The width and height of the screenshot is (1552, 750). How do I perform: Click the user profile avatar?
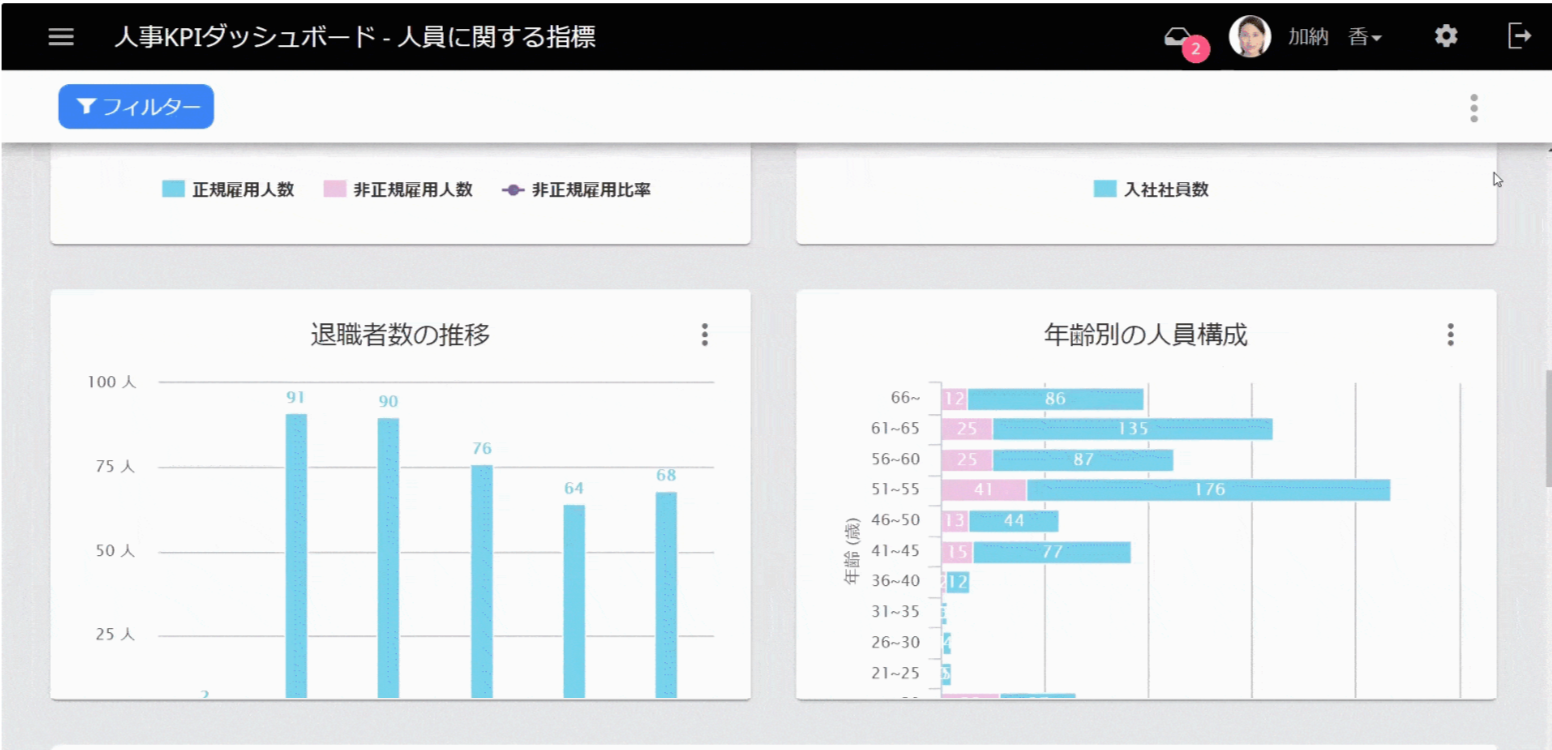[1249, 37]
